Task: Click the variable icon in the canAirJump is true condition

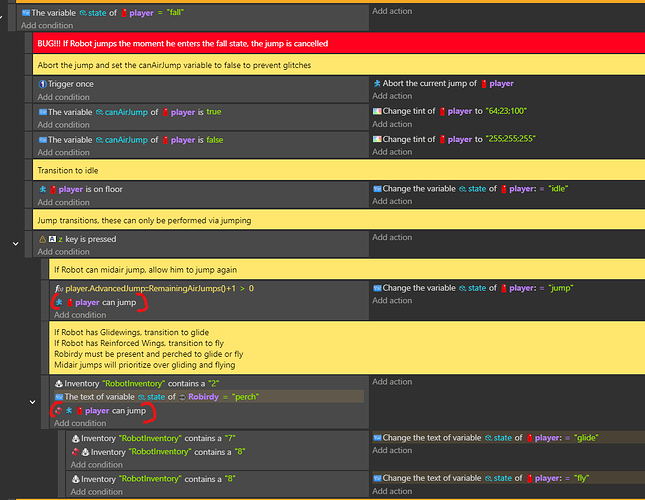Action: tap(43, 112)
